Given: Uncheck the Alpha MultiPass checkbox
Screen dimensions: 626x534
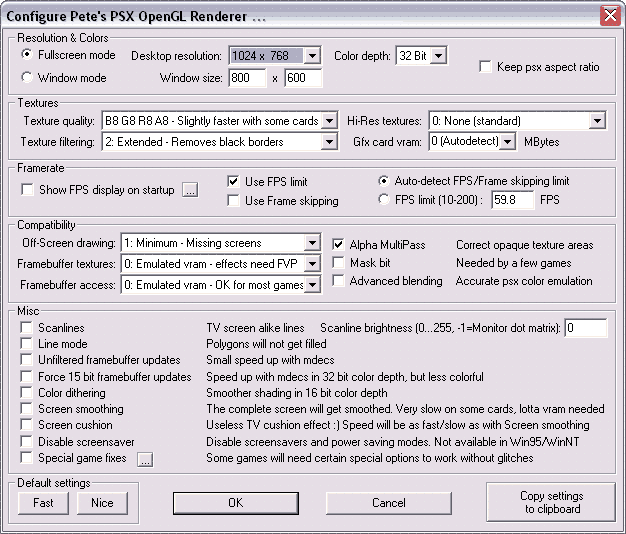Looking at the screenshot, I should coord(338,244).
